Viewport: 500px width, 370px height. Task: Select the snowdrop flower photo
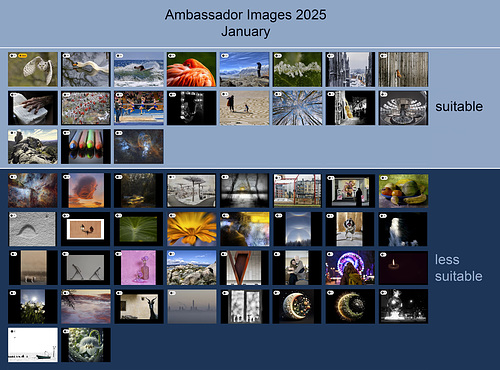point(86,345)
